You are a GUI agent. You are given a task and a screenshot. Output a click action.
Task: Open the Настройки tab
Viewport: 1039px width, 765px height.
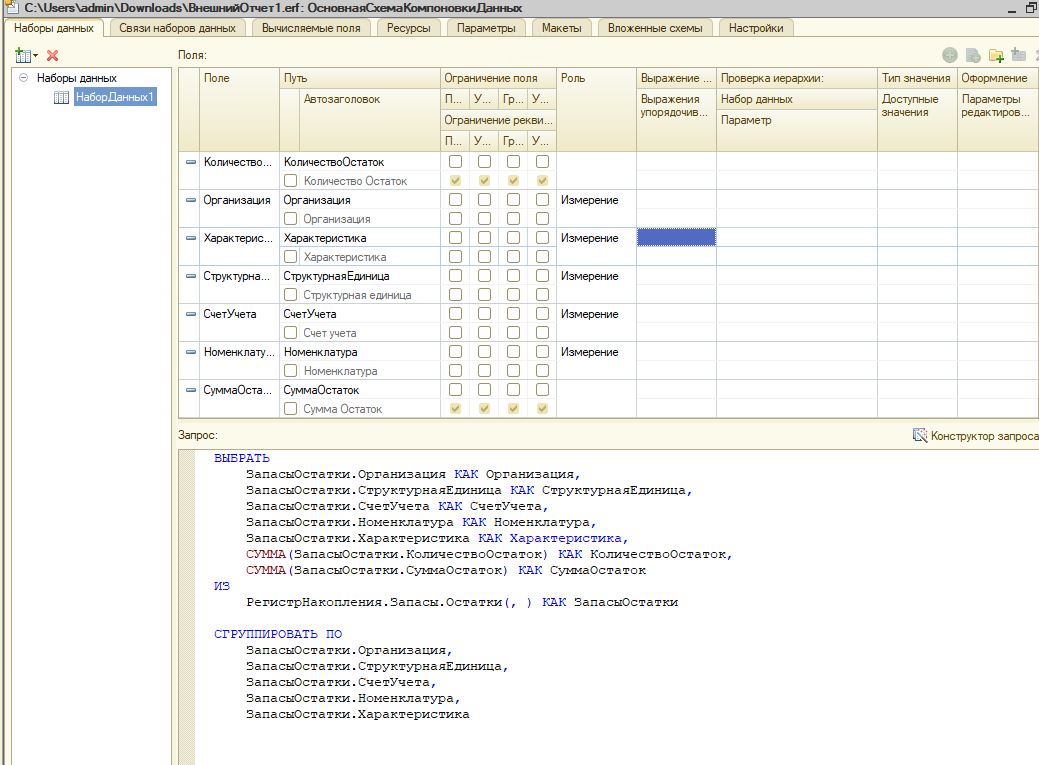[x=755, y=28]
